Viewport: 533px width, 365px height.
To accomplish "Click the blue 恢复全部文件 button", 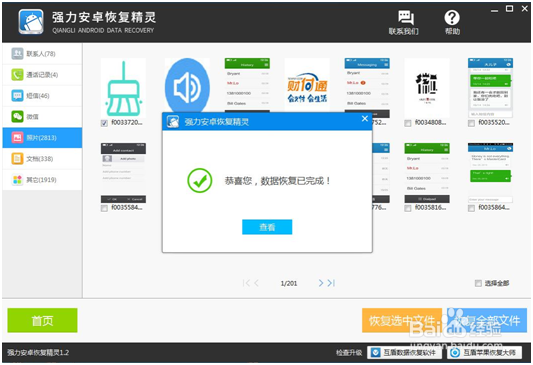I will point(487,320).
